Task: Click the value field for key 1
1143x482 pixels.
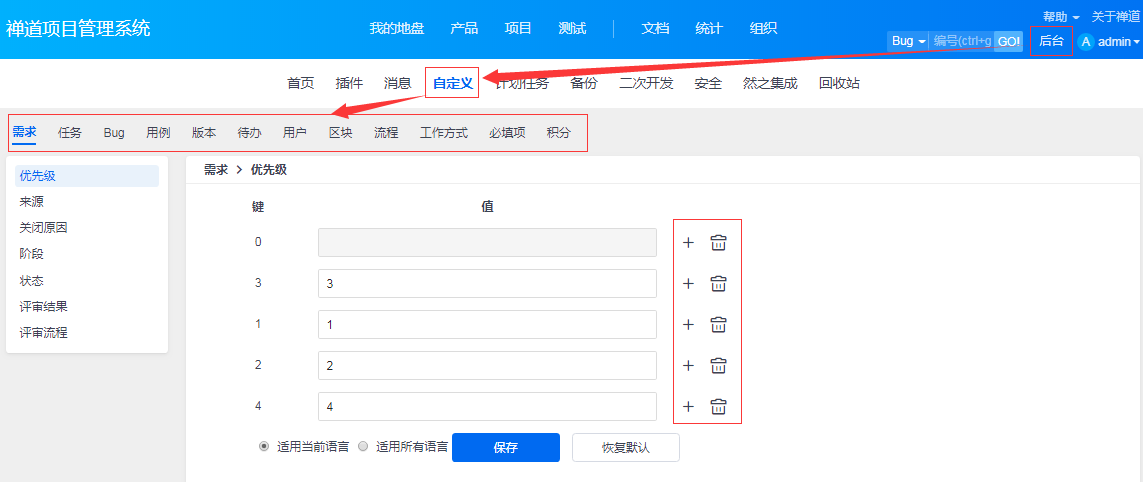Action: [x=487, y=324]
